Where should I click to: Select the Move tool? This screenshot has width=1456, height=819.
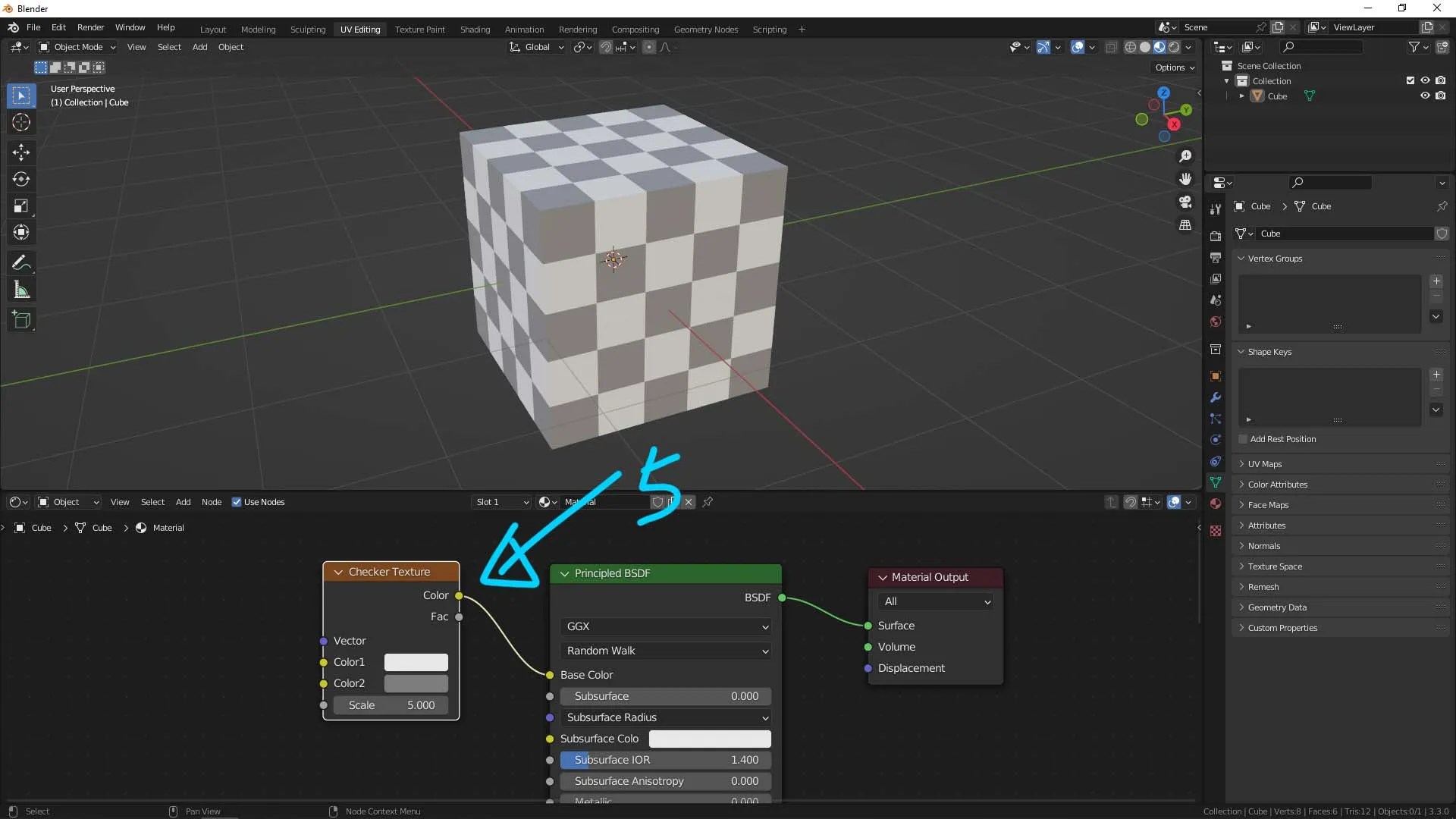(x=20, y=152)
